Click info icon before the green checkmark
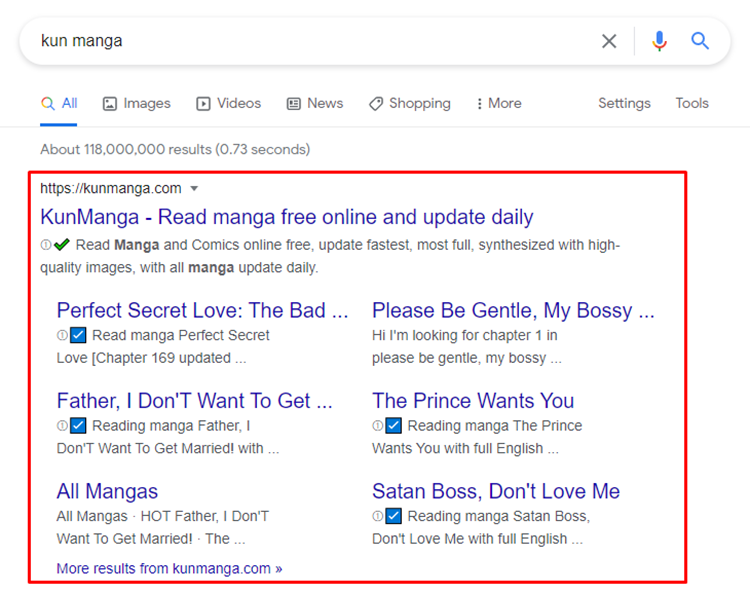 point(46,245)
